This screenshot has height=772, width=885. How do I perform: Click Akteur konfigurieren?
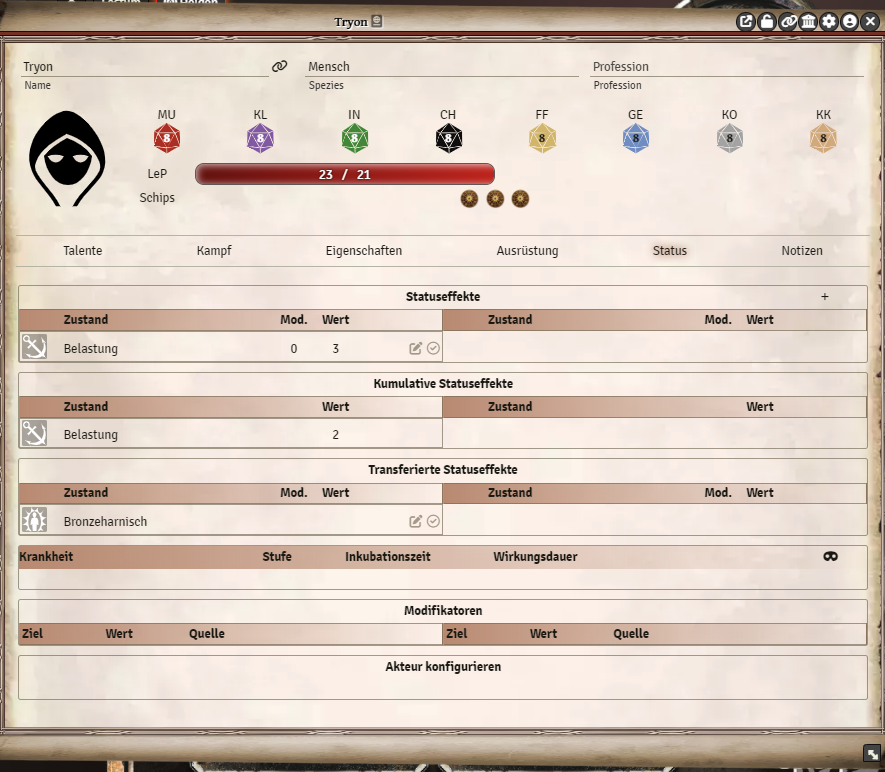[x=443, y=666]
